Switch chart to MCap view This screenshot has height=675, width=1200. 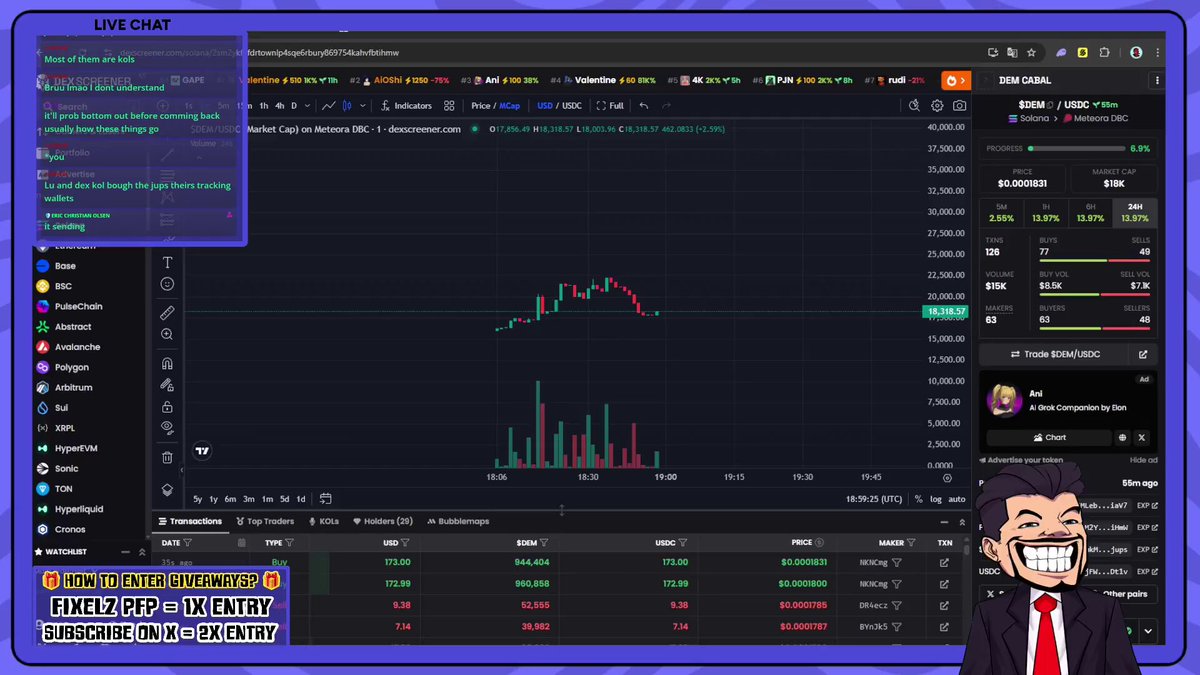pos(510,105)
